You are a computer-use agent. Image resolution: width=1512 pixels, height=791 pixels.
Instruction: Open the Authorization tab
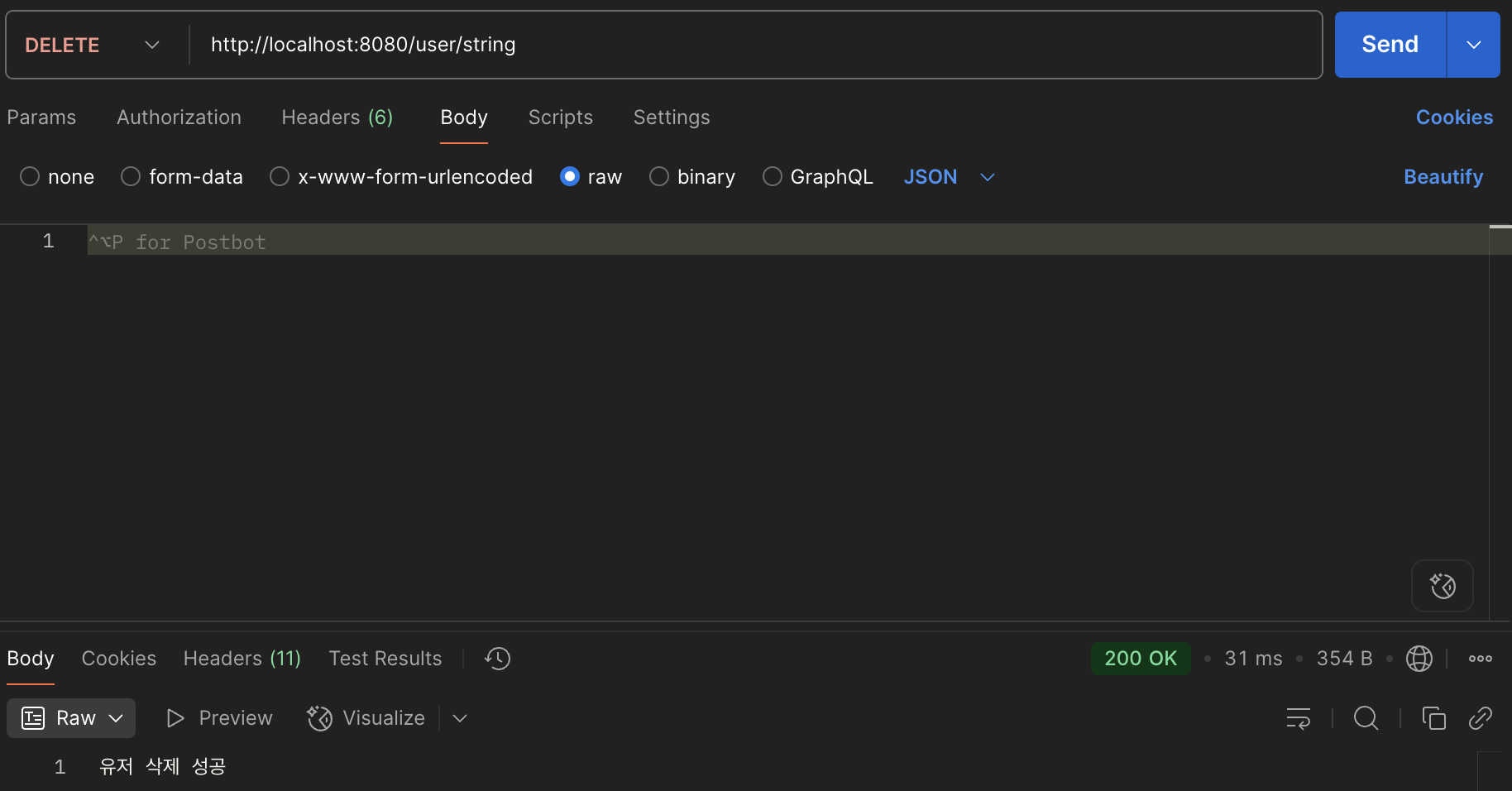click(x=179, y=117)
